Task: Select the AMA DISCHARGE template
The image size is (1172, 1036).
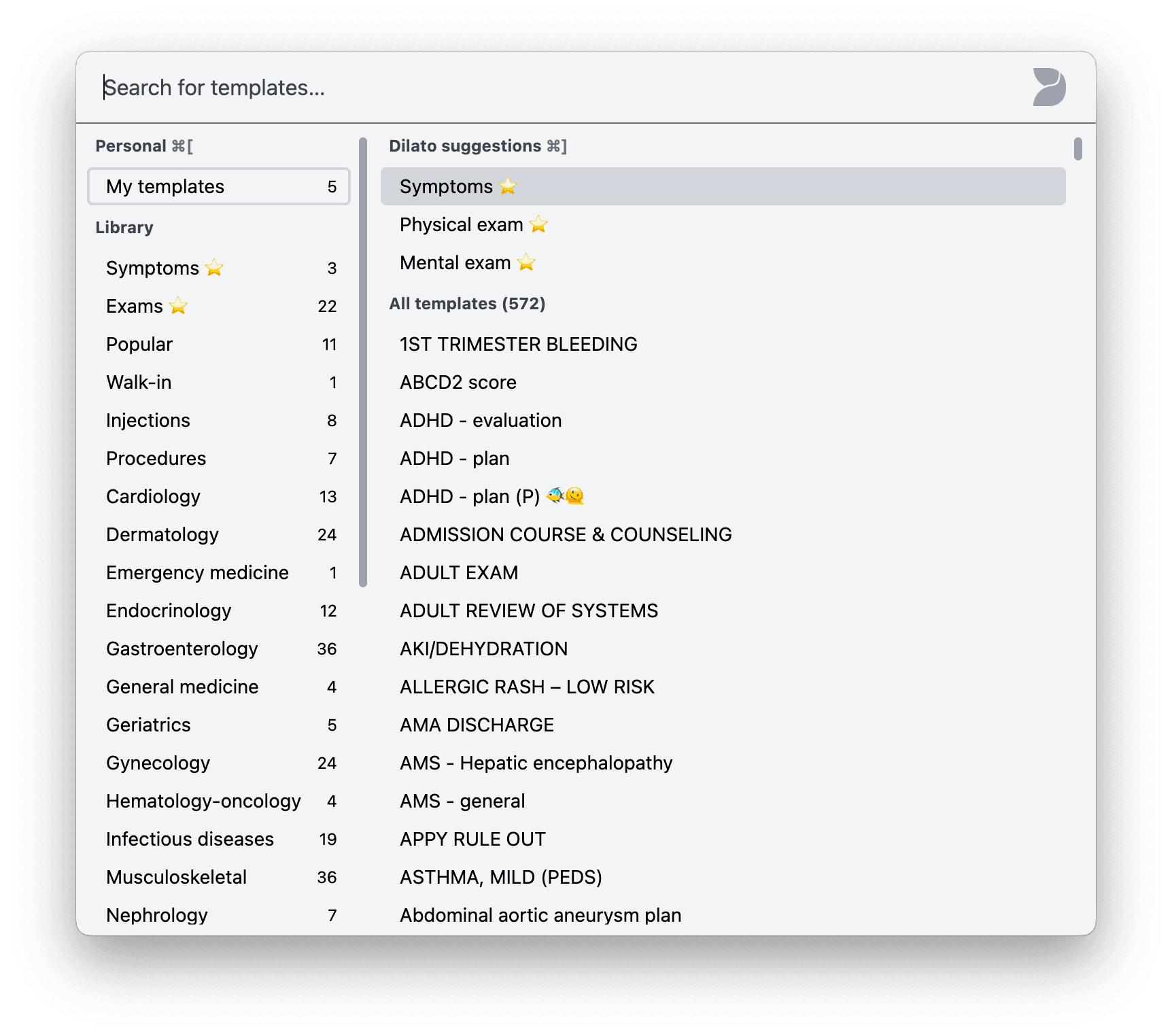Action: pos(476,725)
